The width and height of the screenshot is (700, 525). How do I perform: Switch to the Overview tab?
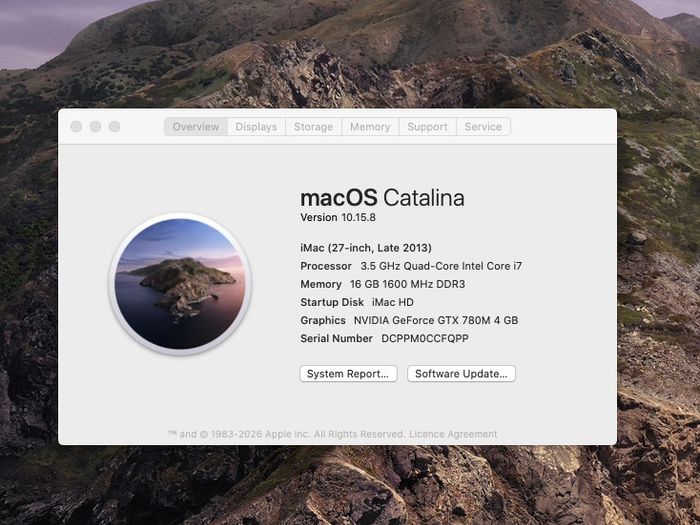tap(196, 127)
